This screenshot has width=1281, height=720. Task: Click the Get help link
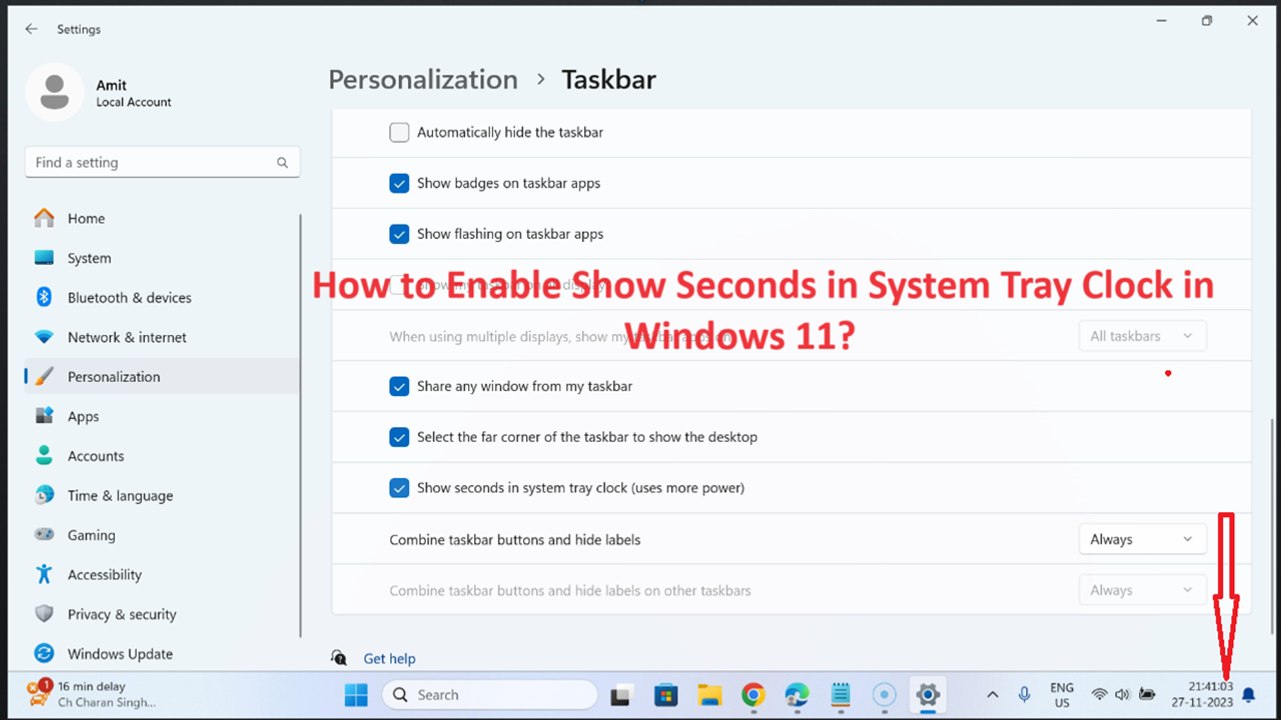point(389,658)
